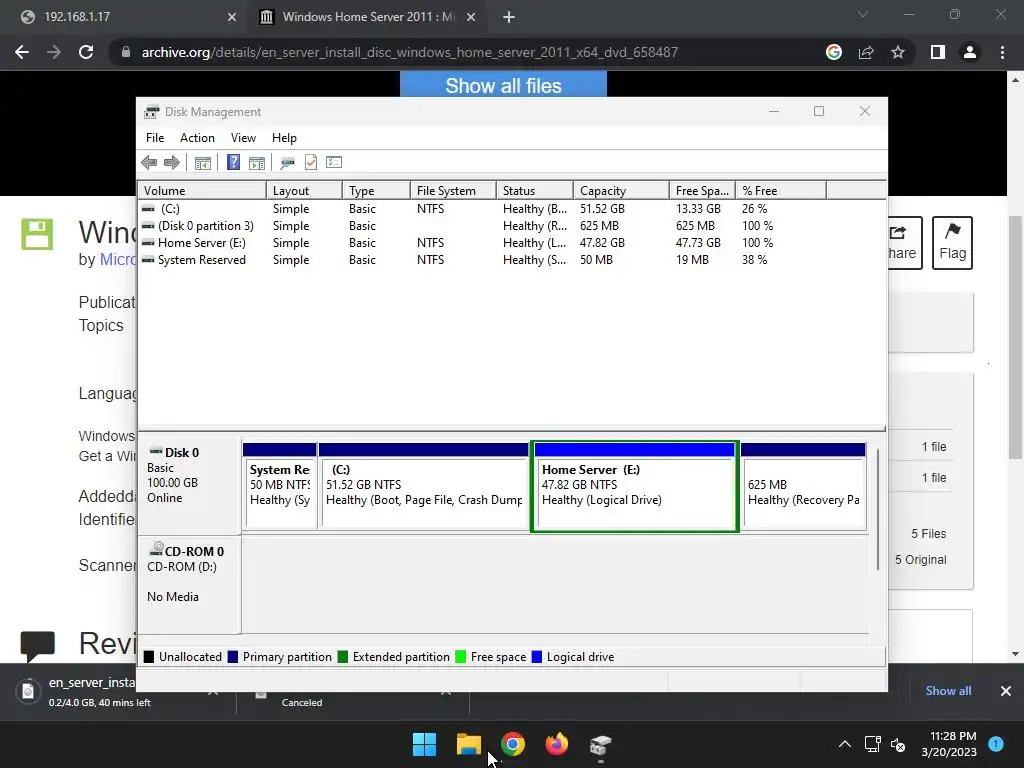Screen dimensions: 1024x768
Task: Select the System Reserved partition block on Disk 0
Action: pyautogui.click(x=280, y=487)
